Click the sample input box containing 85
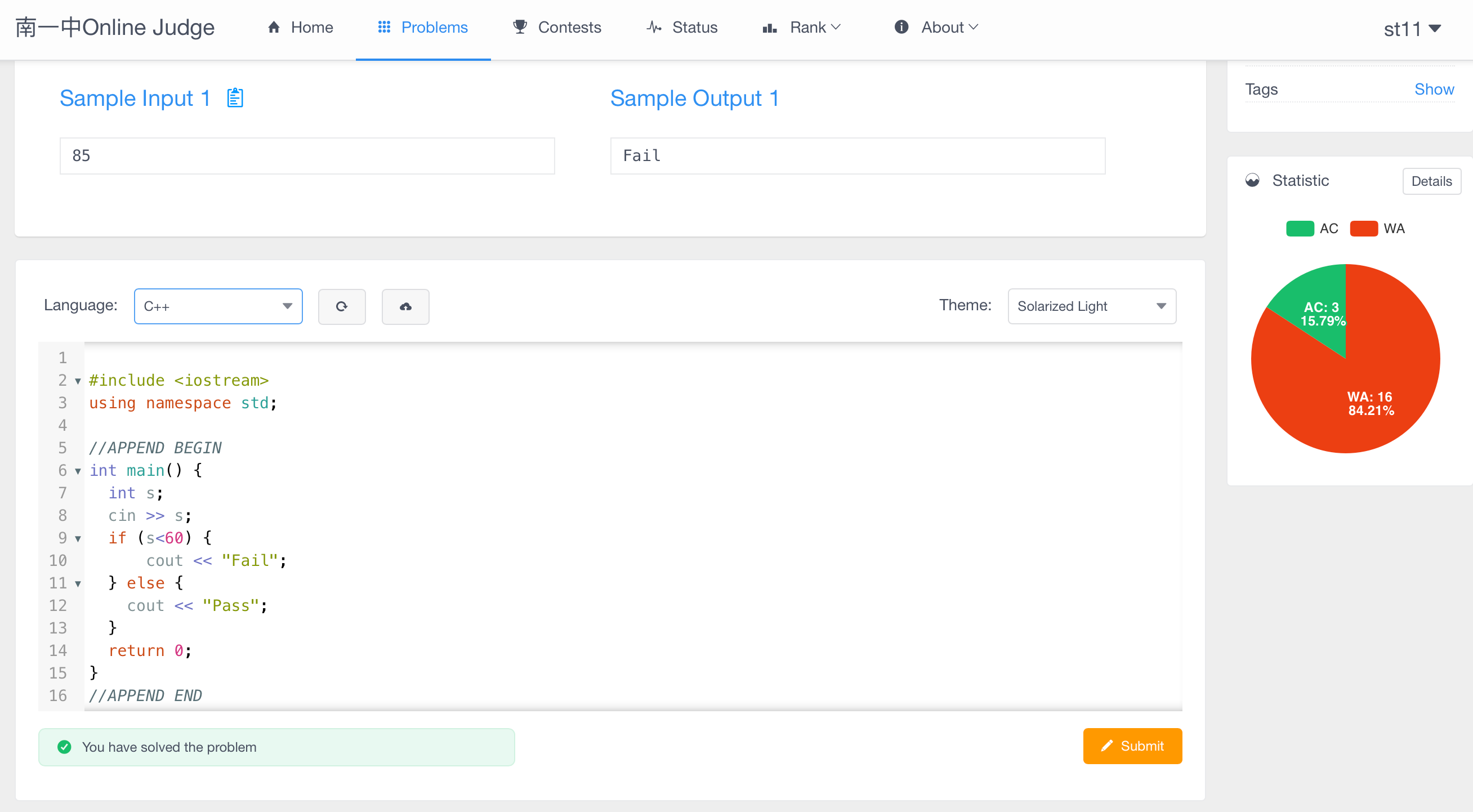Image resolution: width=1473 pixels, height=812 pixels. click(x=307, y=155)
